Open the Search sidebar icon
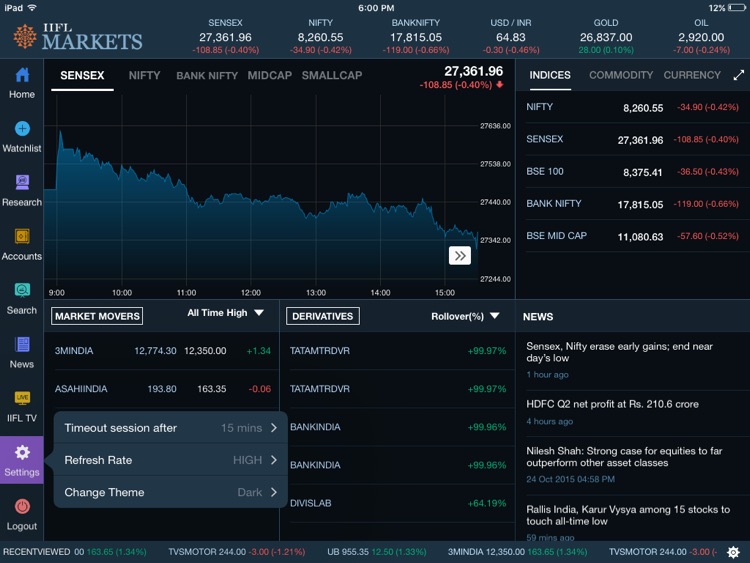Image resolution: width=750 pixels, height=563 pixels. (x=22, y=290)
